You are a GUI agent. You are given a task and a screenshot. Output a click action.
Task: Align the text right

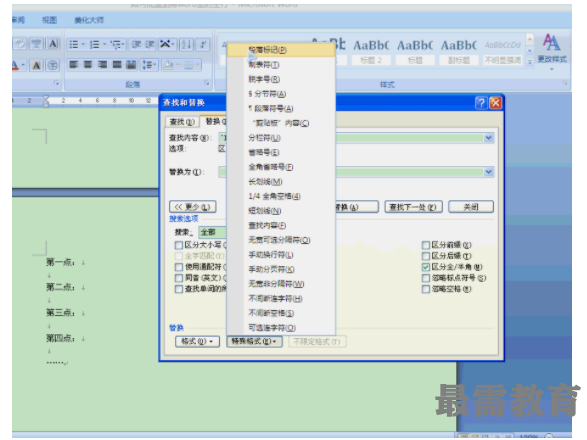pyautogui.click(x=102, y=65)
